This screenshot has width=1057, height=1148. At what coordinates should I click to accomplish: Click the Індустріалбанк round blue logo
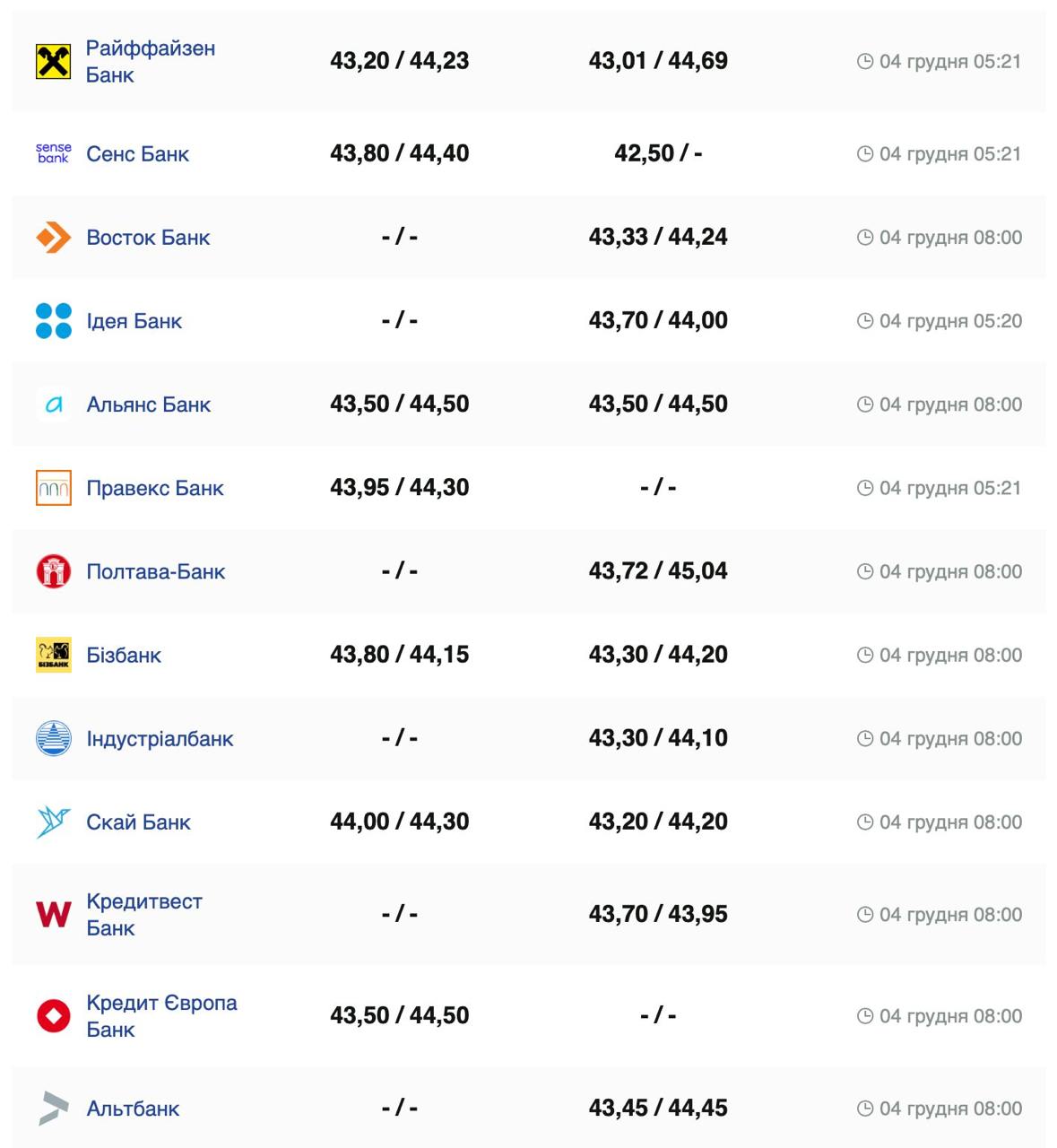point(53,738)
